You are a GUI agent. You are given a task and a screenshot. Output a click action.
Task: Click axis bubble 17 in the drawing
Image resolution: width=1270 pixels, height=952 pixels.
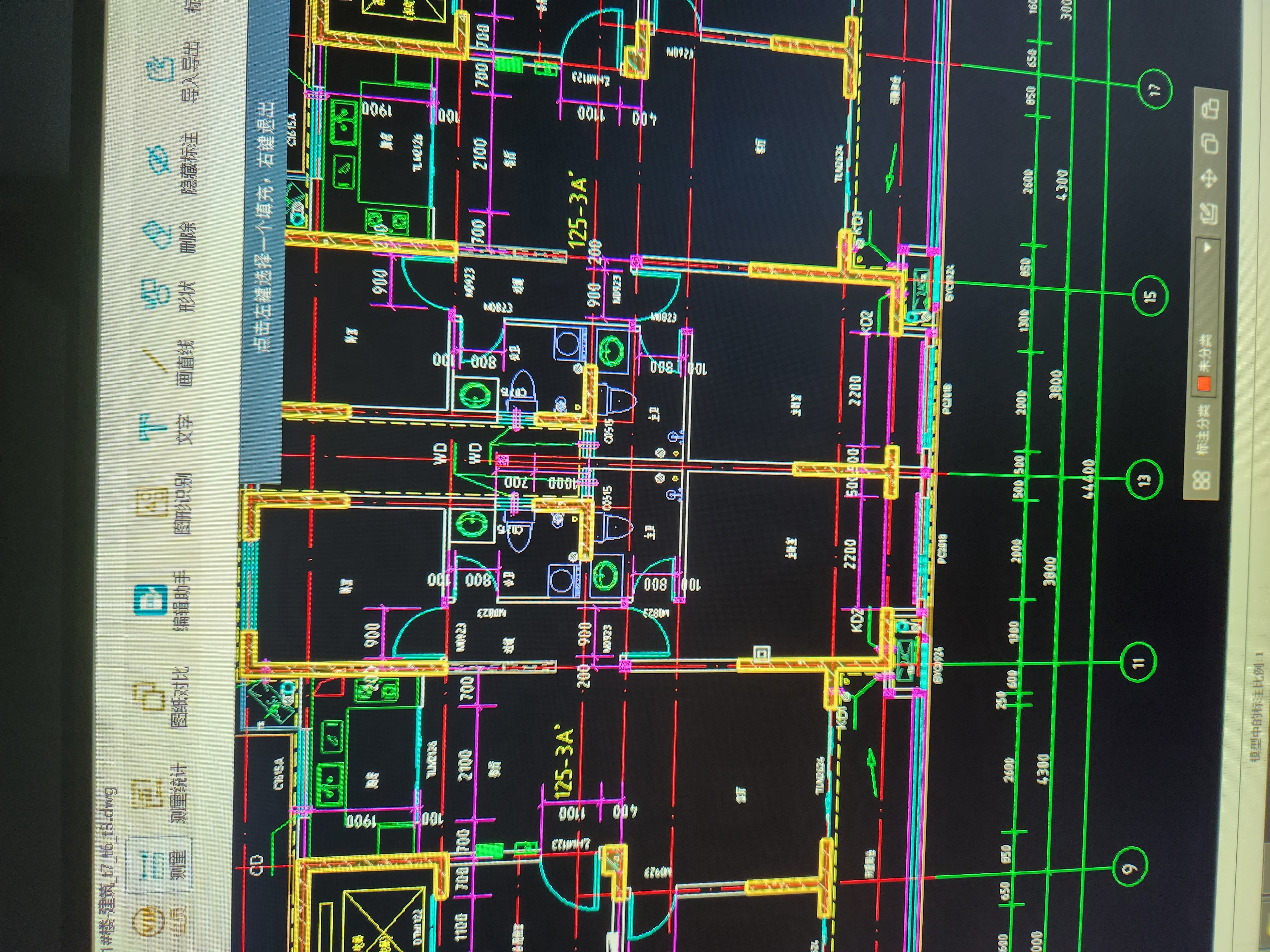tap(1155, 88)
